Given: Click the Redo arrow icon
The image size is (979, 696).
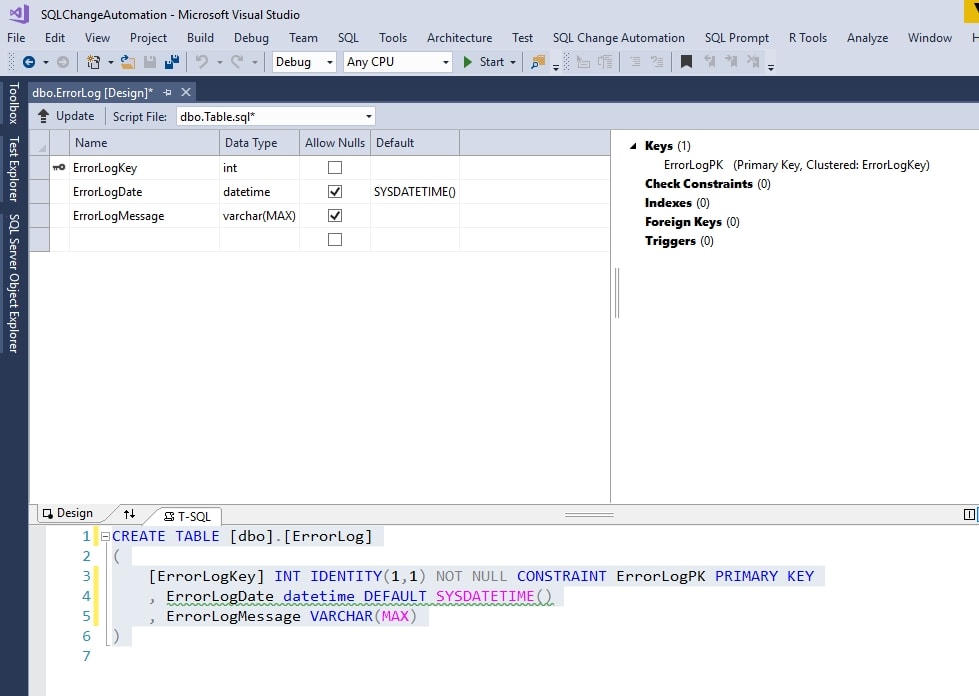Looking at the screenshot, I should (x=237, y=62).
